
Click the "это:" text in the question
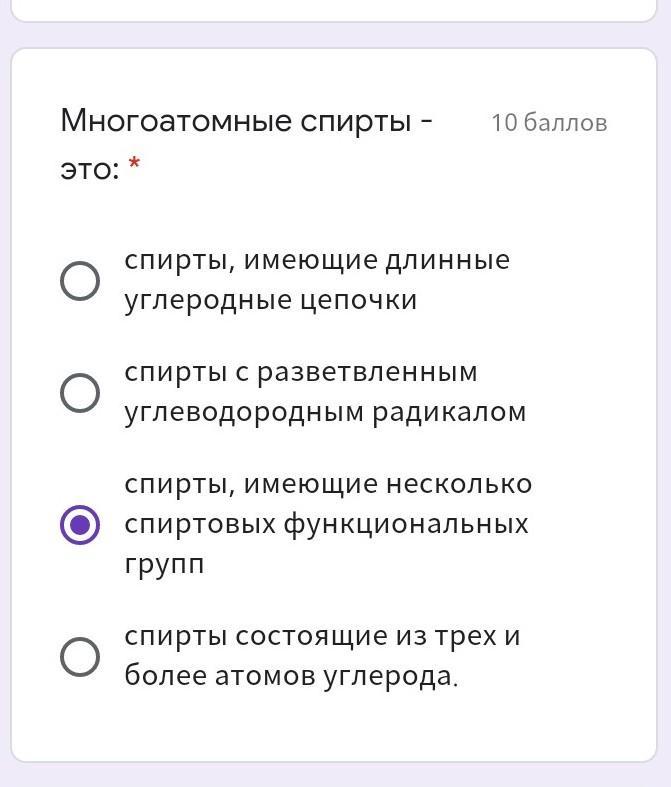pyautogui.click(x=90, y=168)
